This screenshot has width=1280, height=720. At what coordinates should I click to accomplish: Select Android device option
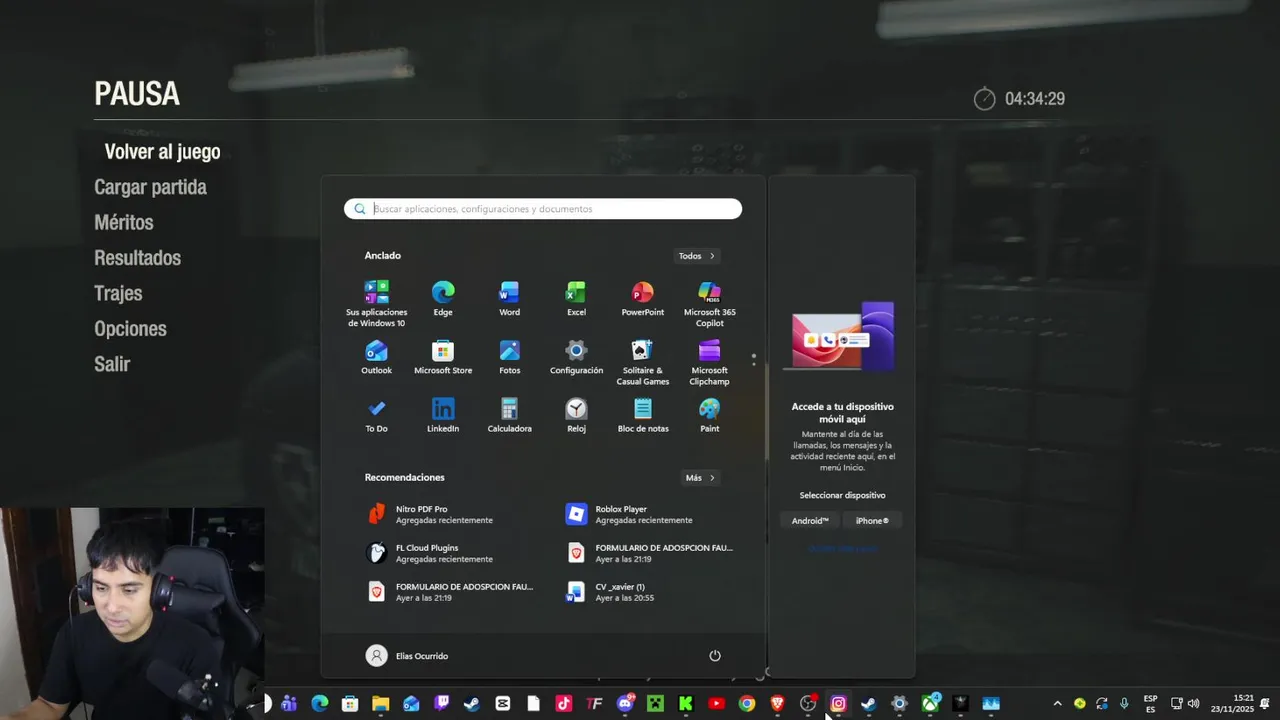(810, 520)
